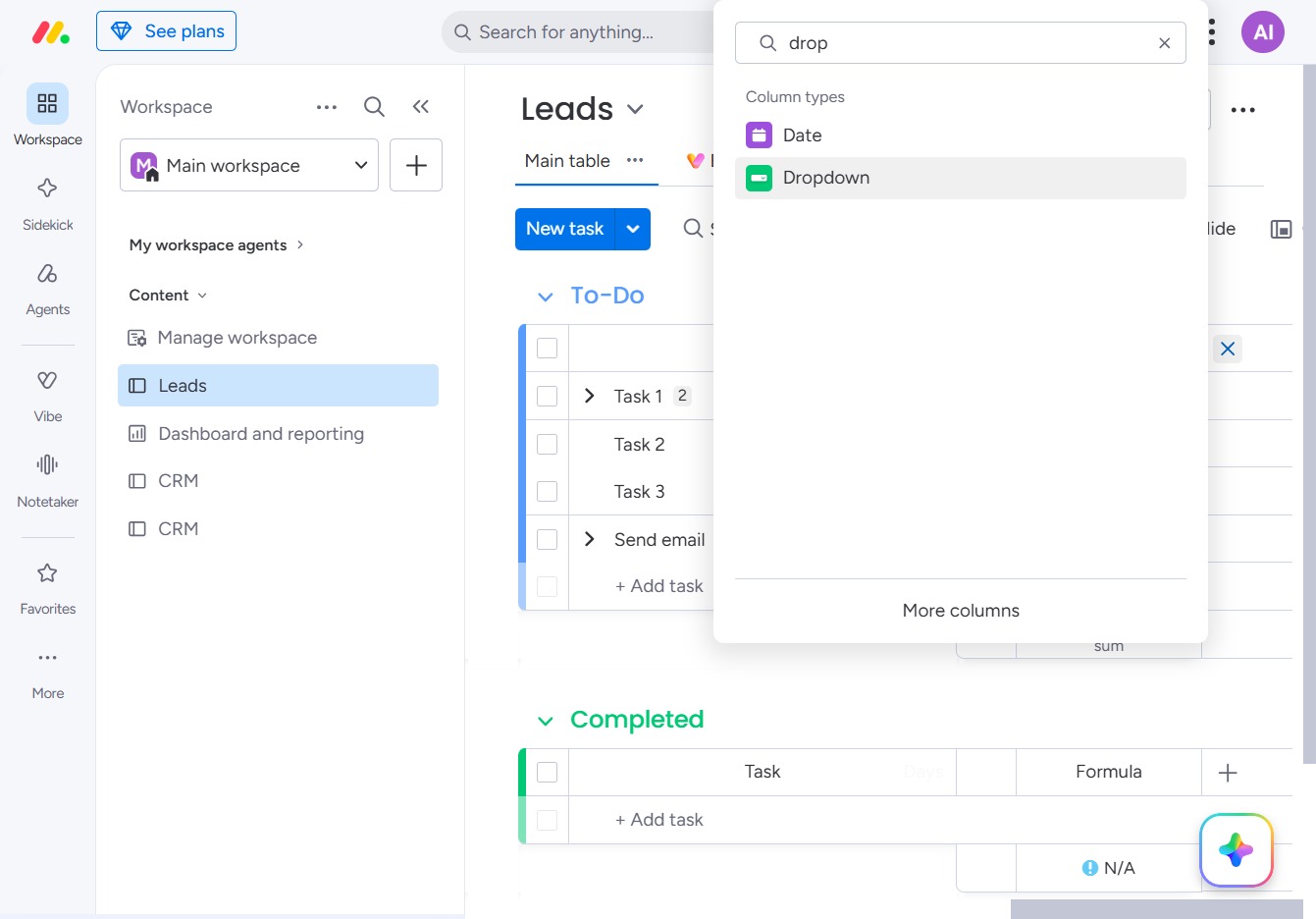Click the column search field containing drop
Screen dimensions: 1316x919
(960, 43)
